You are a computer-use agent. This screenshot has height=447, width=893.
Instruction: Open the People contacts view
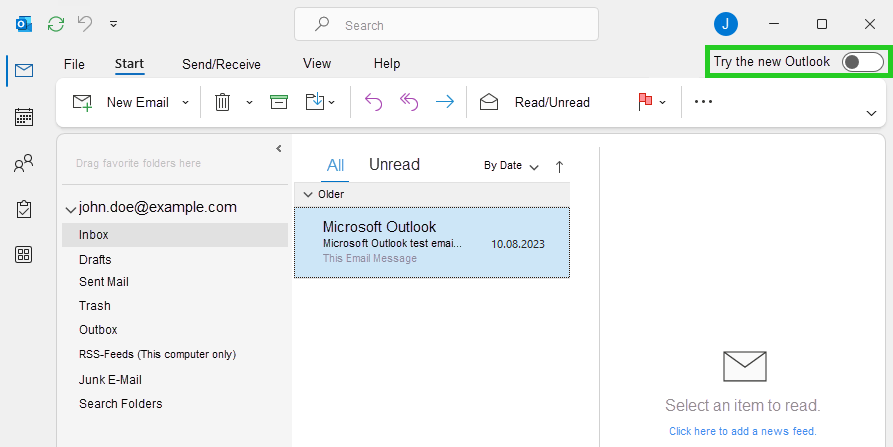[x=24, y=163]
